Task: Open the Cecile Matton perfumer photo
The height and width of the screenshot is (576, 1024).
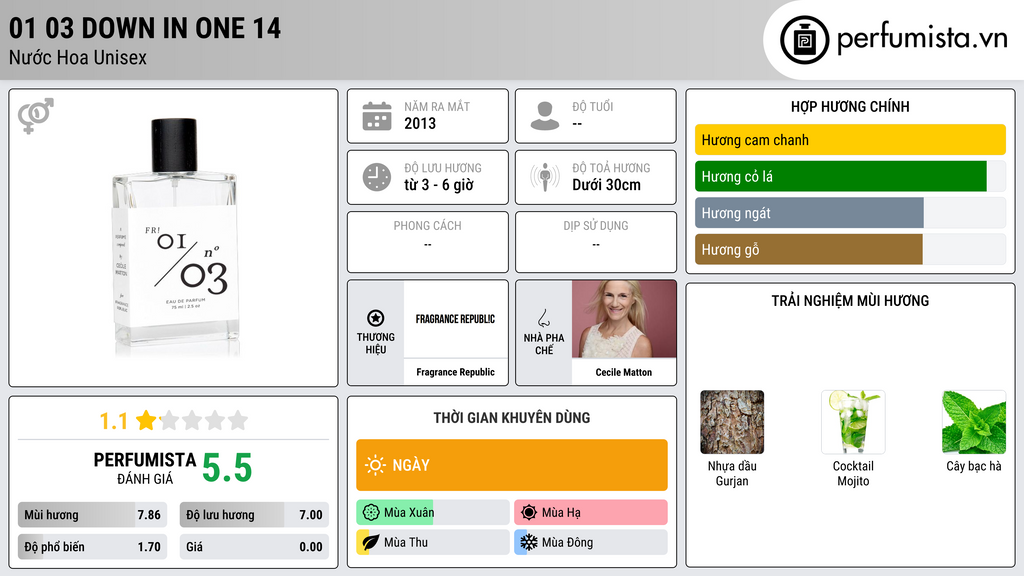Action: coord(624,319)
